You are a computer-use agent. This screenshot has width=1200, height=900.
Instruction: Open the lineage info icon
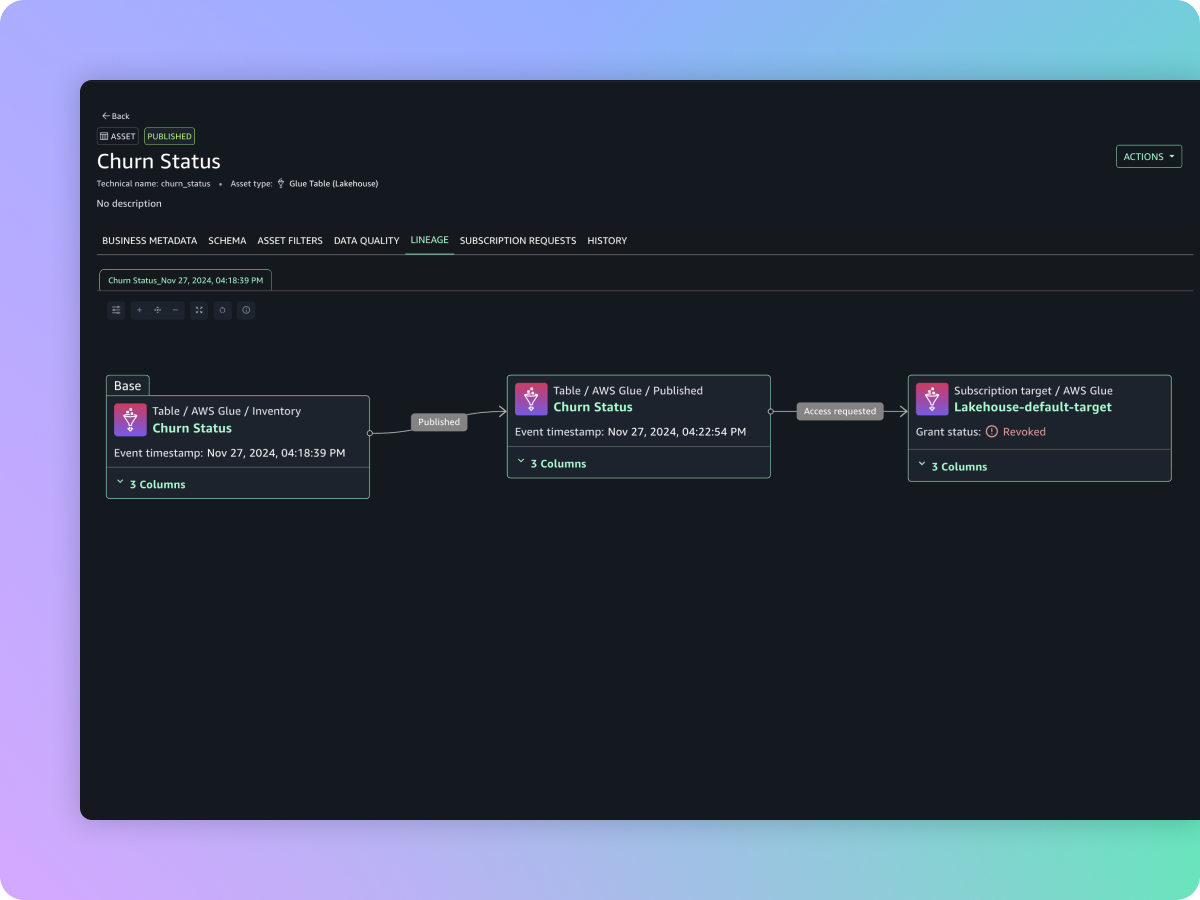pos(246,310)
